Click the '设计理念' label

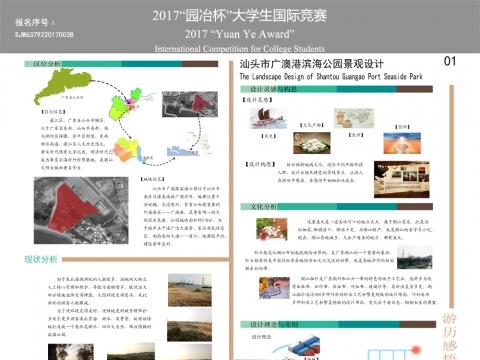[261, 337]
